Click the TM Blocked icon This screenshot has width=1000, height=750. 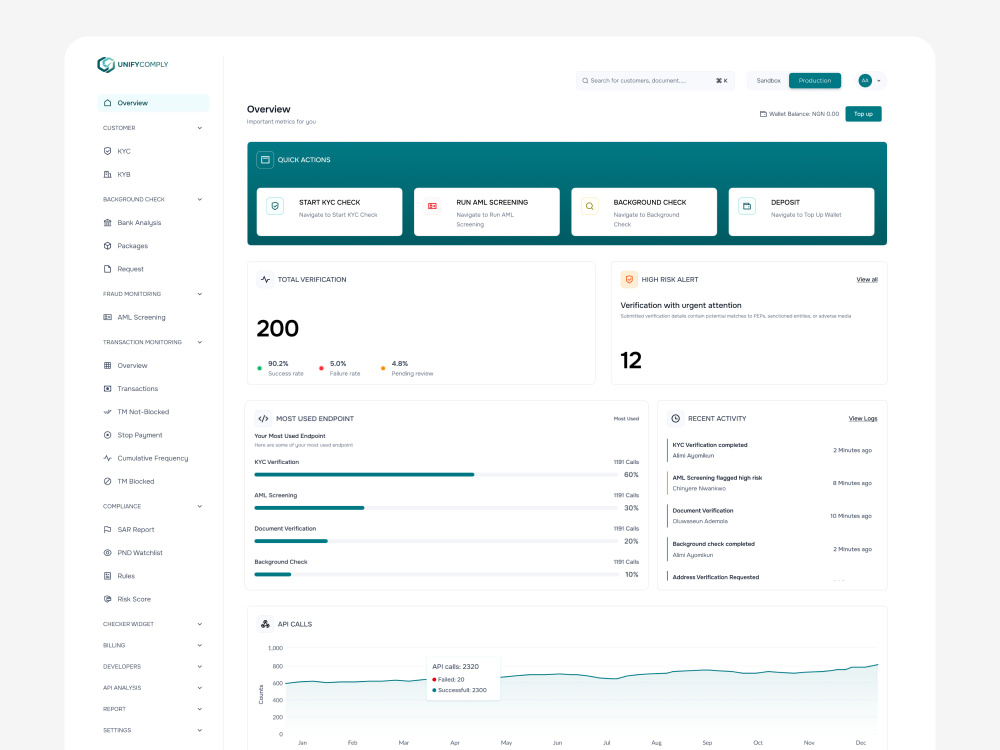[x=107, y=482]
